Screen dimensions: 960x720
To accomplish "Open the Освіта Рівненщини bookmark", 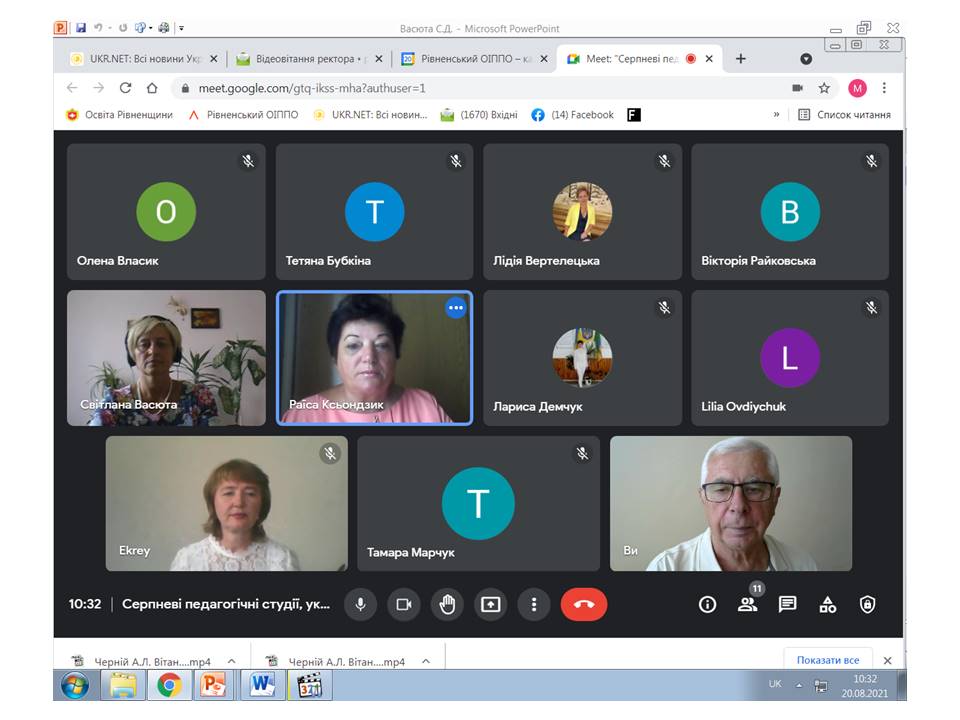I will point(120,115).
